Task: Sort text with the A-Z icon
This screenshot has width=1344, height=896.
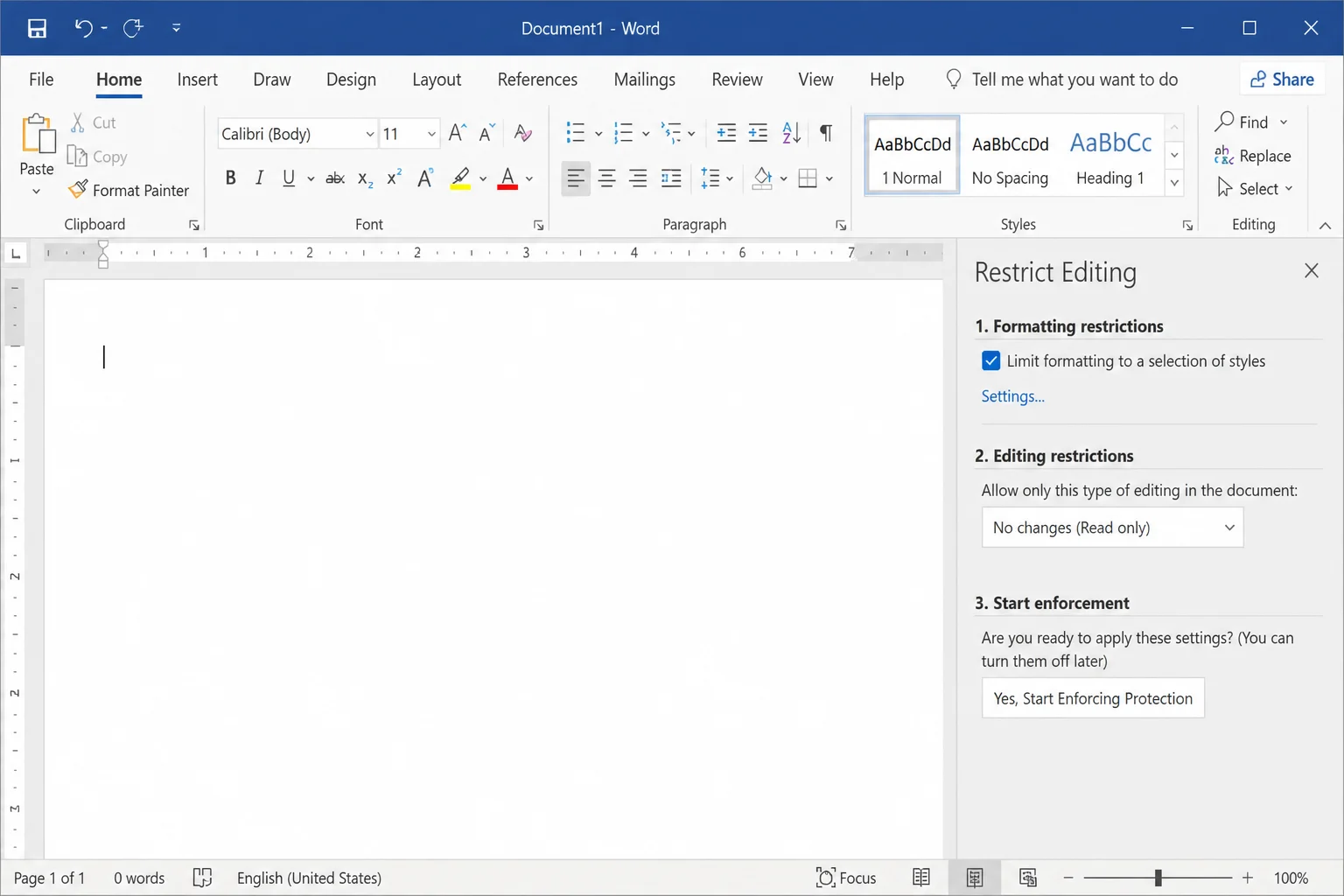Action: click(791, 133)
